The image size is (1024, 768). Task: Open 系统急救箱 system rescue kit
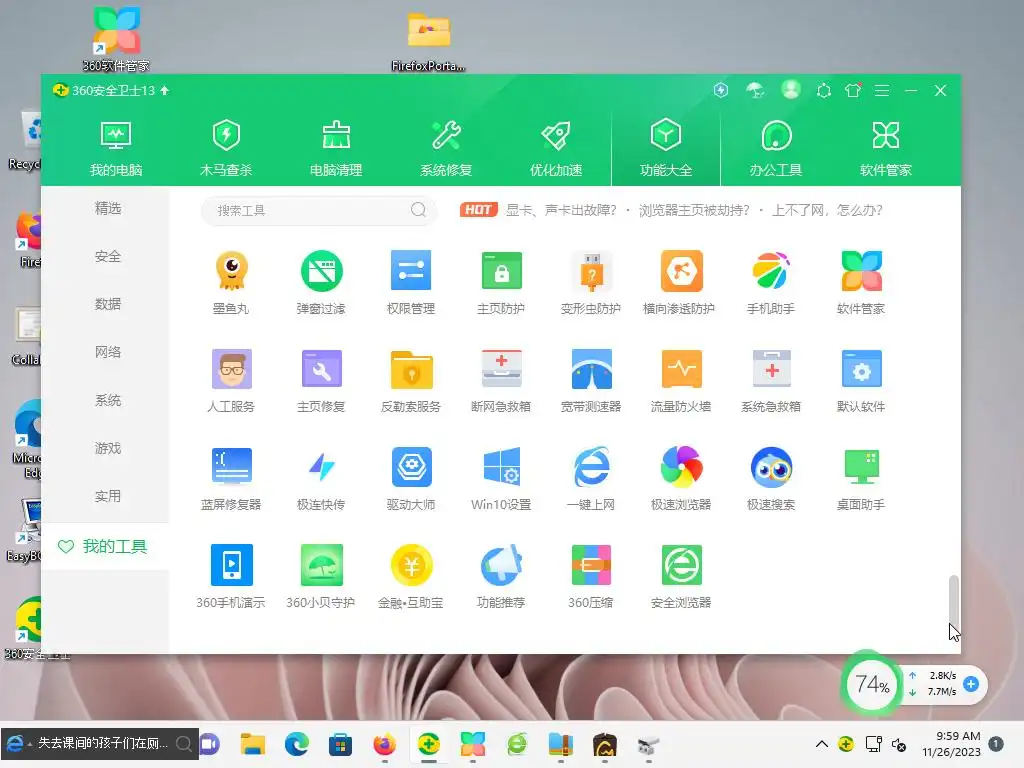771,381
